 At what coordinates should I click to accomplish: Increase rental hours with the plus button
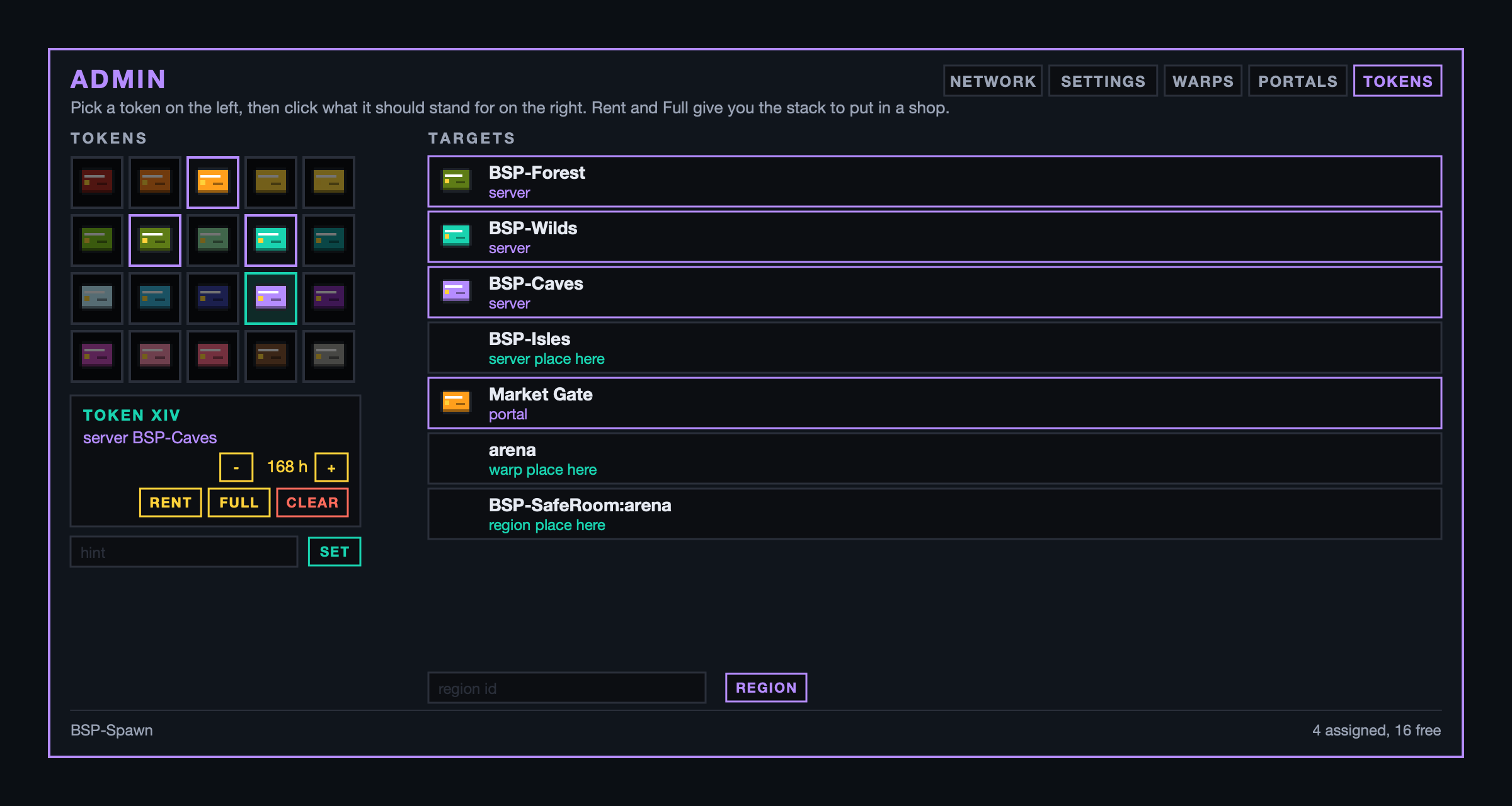[331, 467]
